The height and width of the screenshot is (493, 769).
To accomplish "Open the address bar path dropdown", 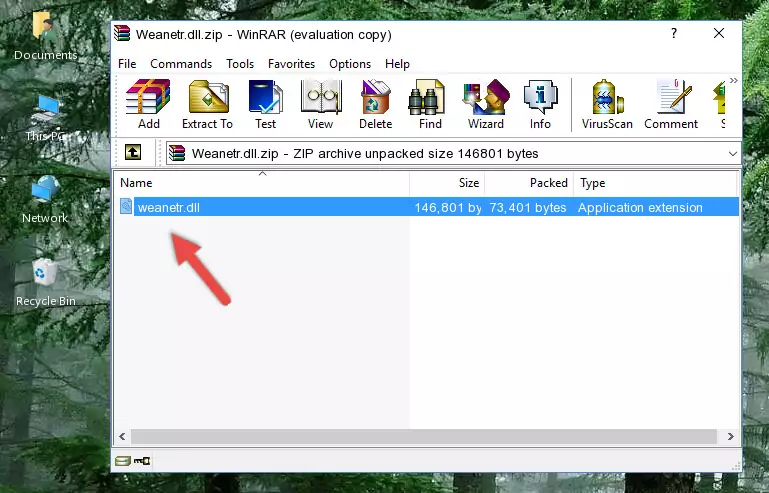I will [x=732, y=154].
